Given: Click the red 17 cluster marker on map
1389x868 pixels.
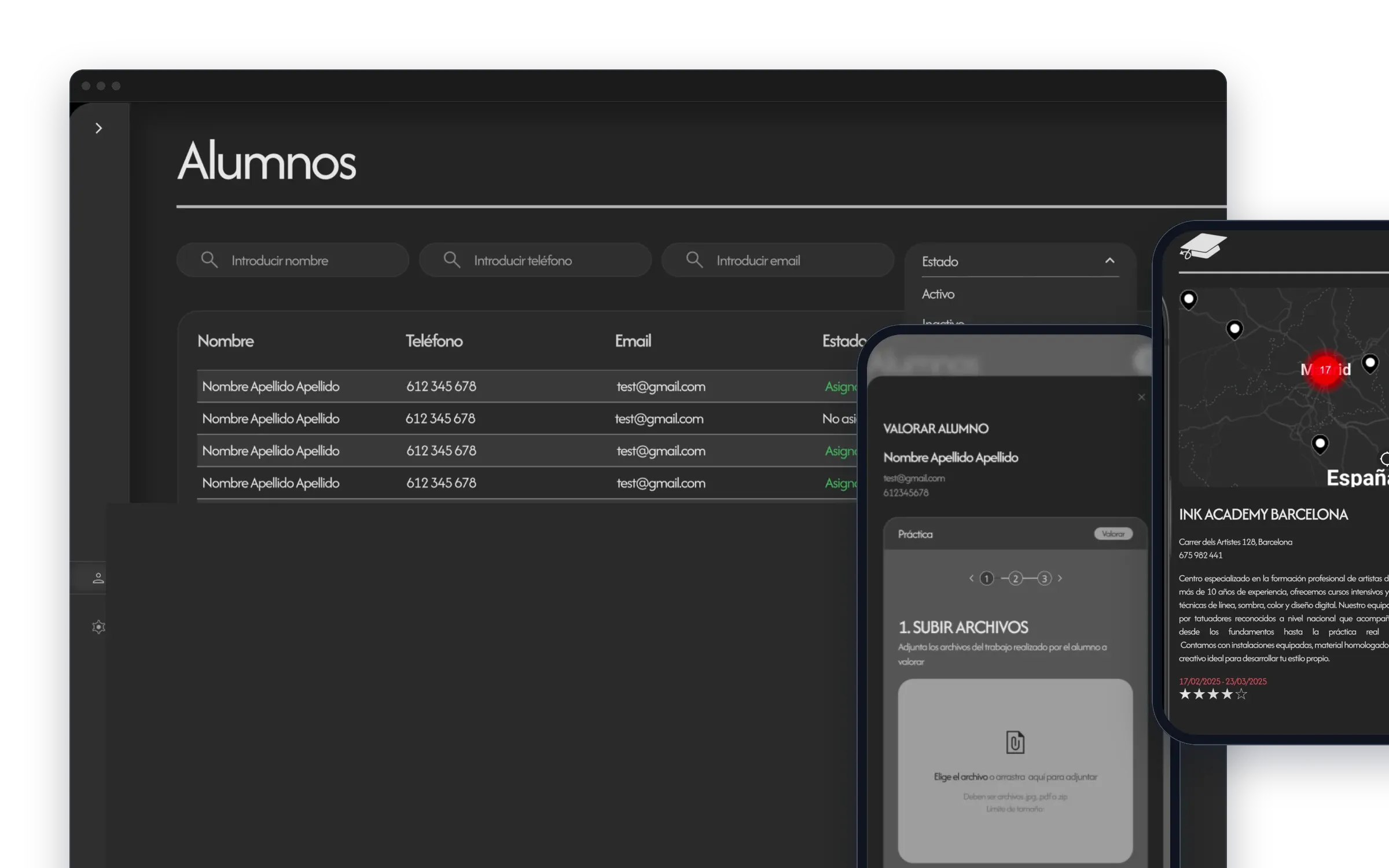Looking at the screenshot, I should (x=1325, y=370).
